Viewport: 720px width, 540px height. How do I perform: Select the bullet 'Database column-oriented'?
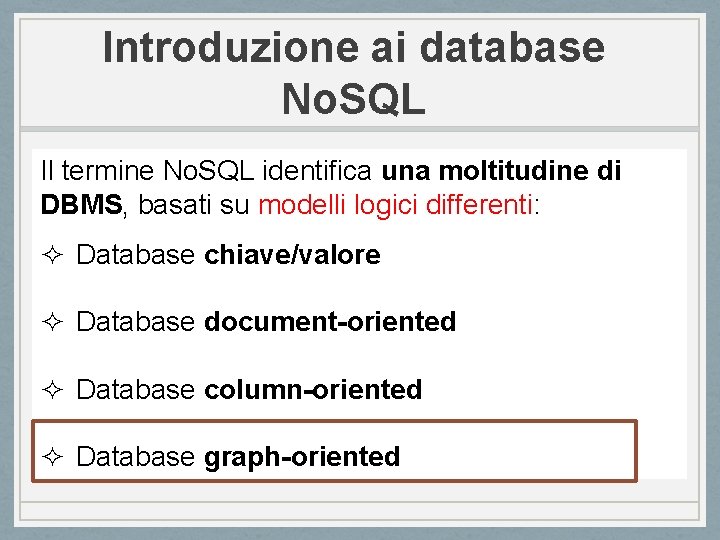pos(249,389)
